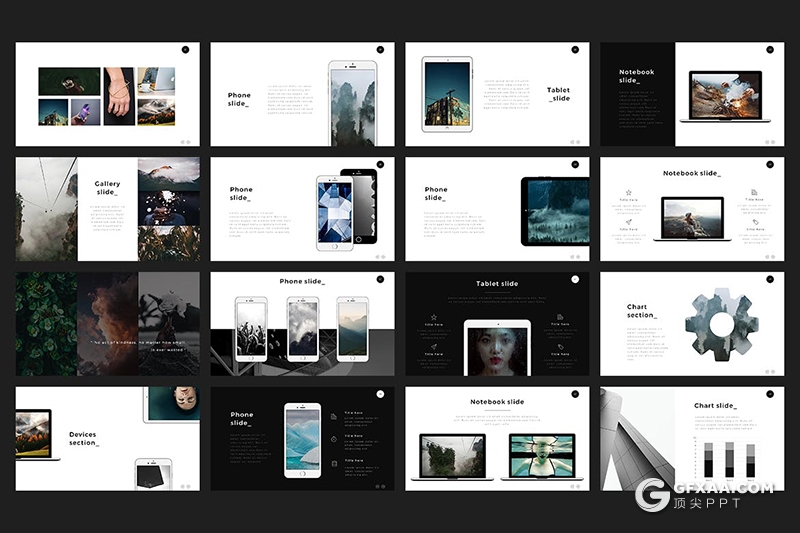Click the woman's portrait in the tablet mockup

[497, 350]
